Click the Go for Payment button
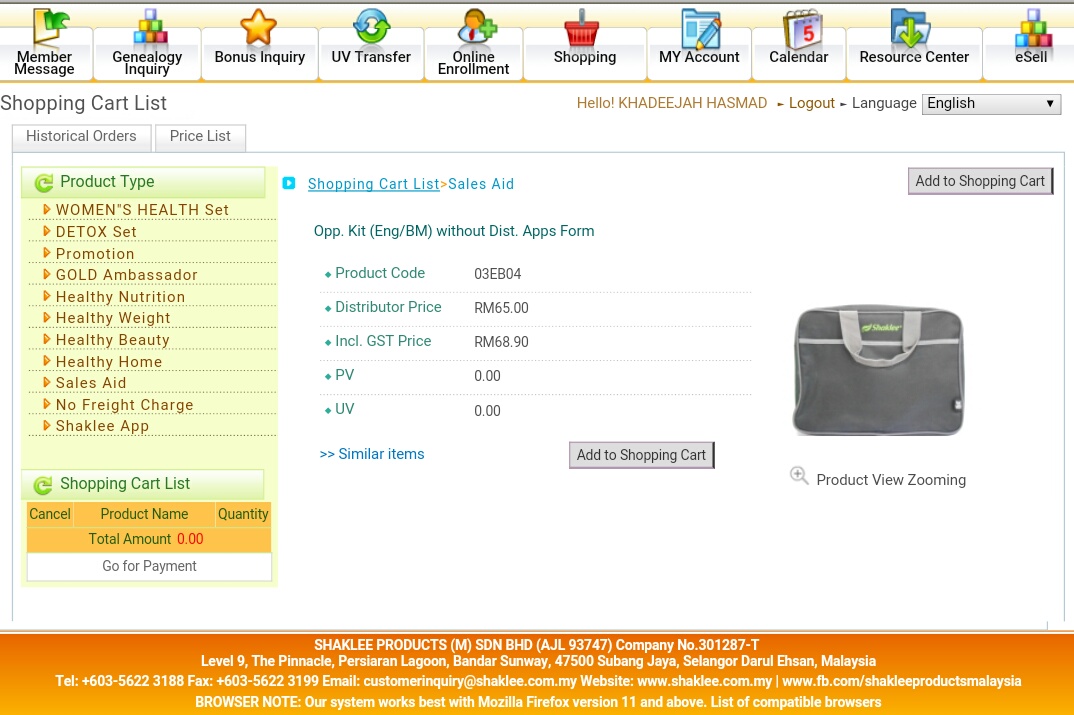Screen dimensions: 1074x715 click(149, 566)
